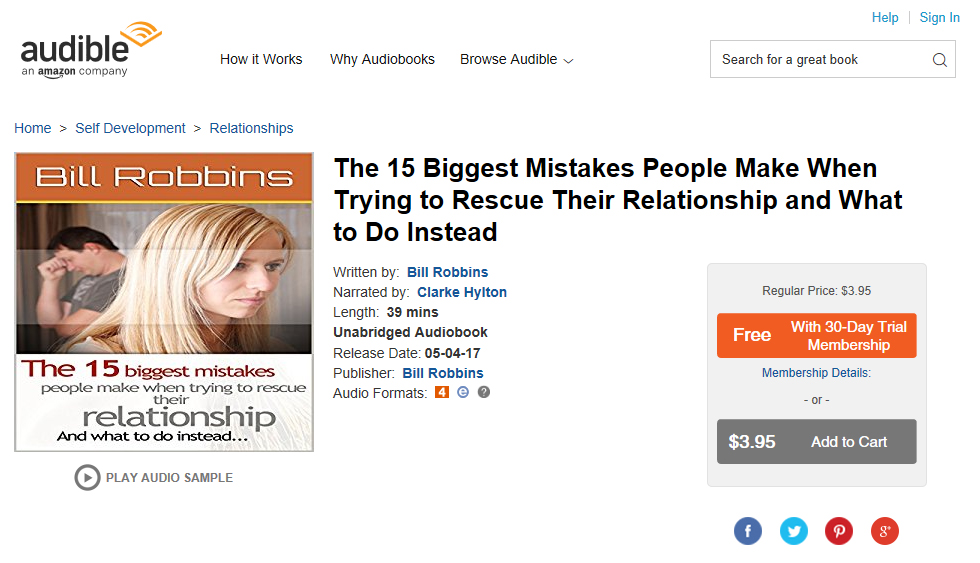980x563 pixels.
Task: Play the audio sample
Action: [x=154, y=477]
